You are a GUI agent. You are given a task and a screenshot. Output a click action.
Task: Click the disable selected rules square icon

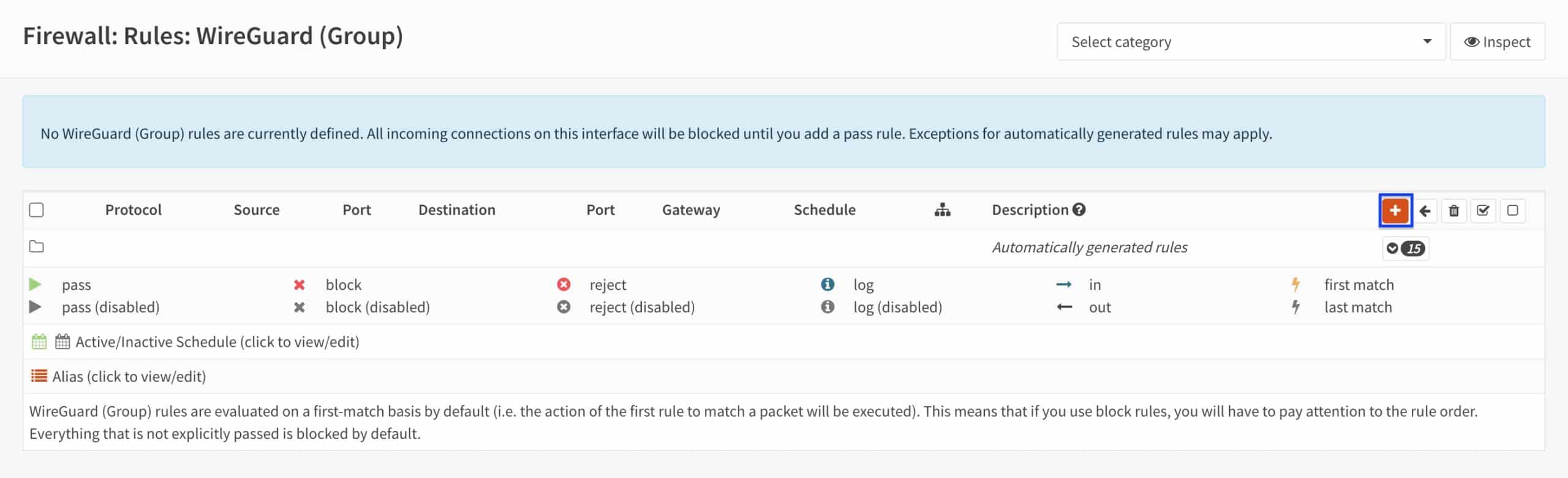[x=1512, y=211]
